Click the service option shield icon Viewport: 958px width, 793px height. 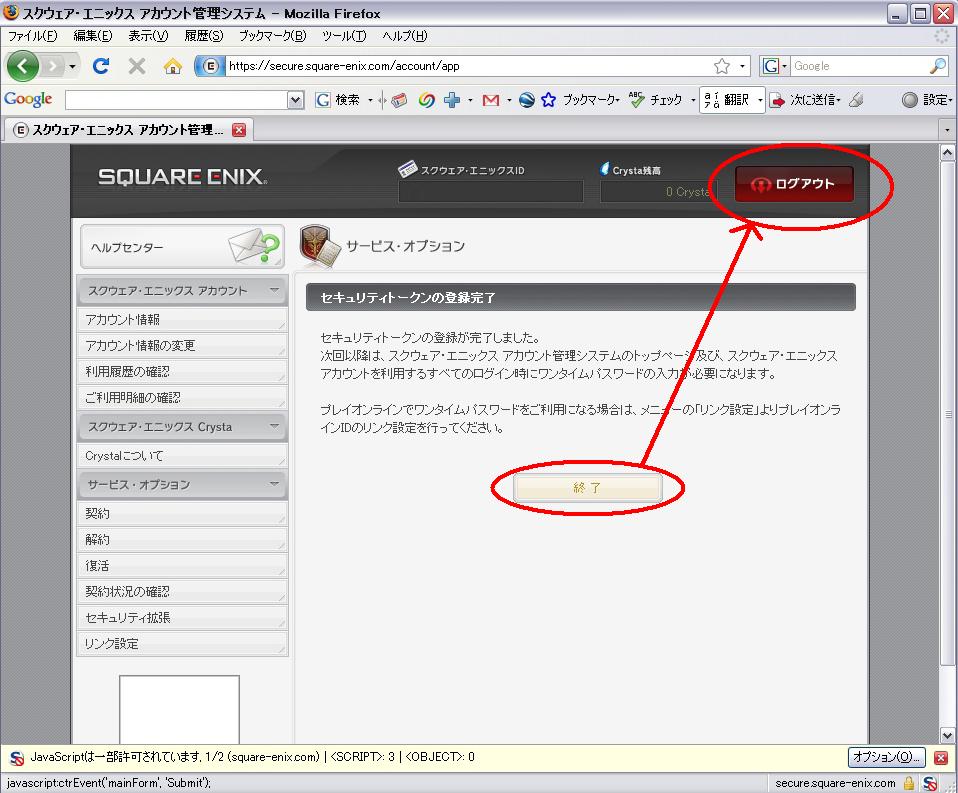click(320, 247)
